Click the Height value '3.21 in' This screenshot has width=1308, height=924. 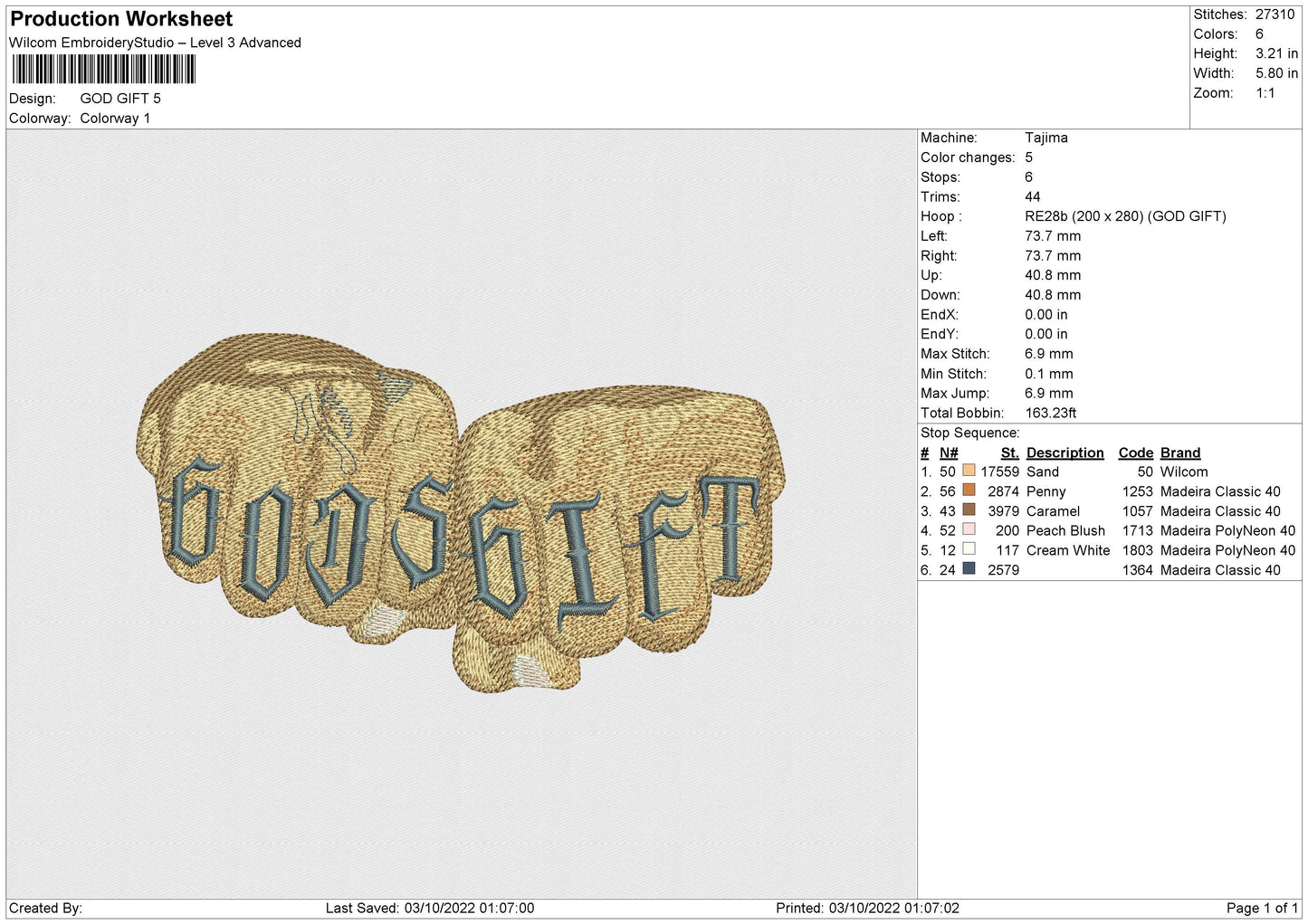pos(1276,54)
